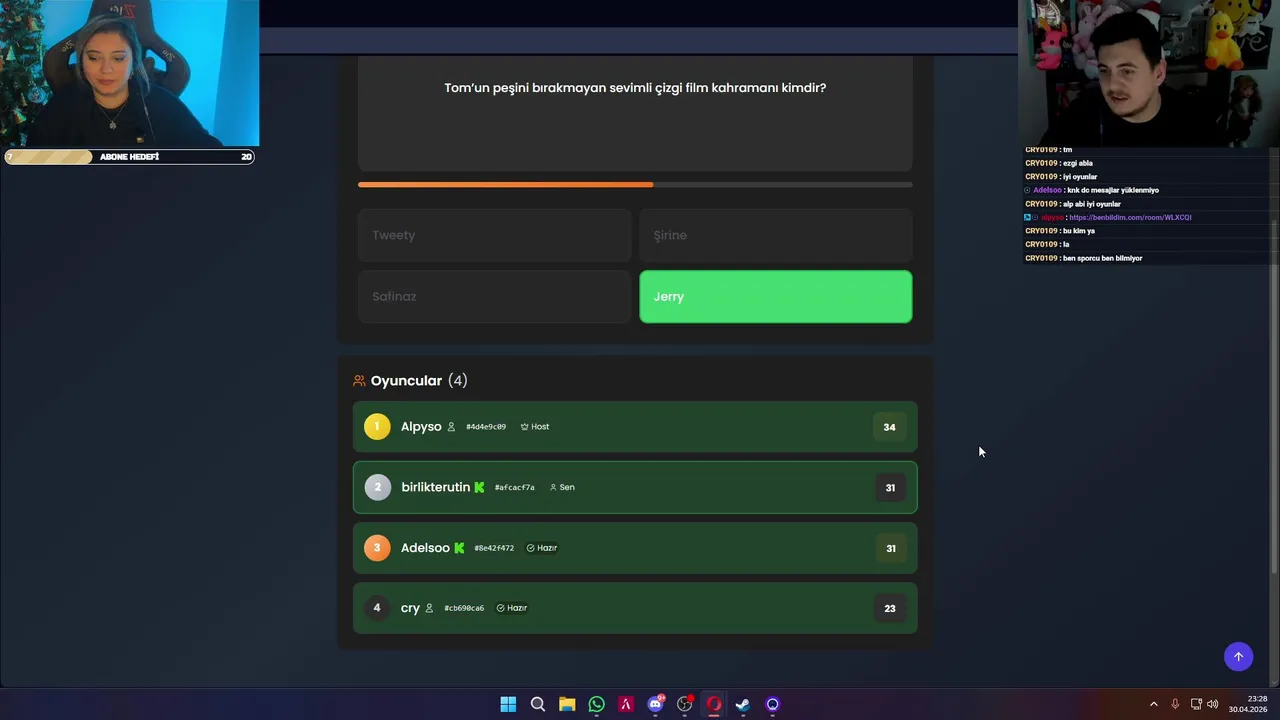Expand the system tray hidden icons chevron
Image resolution: width=1280 pixels, height=720 pixels.
tap(1153, 704)
